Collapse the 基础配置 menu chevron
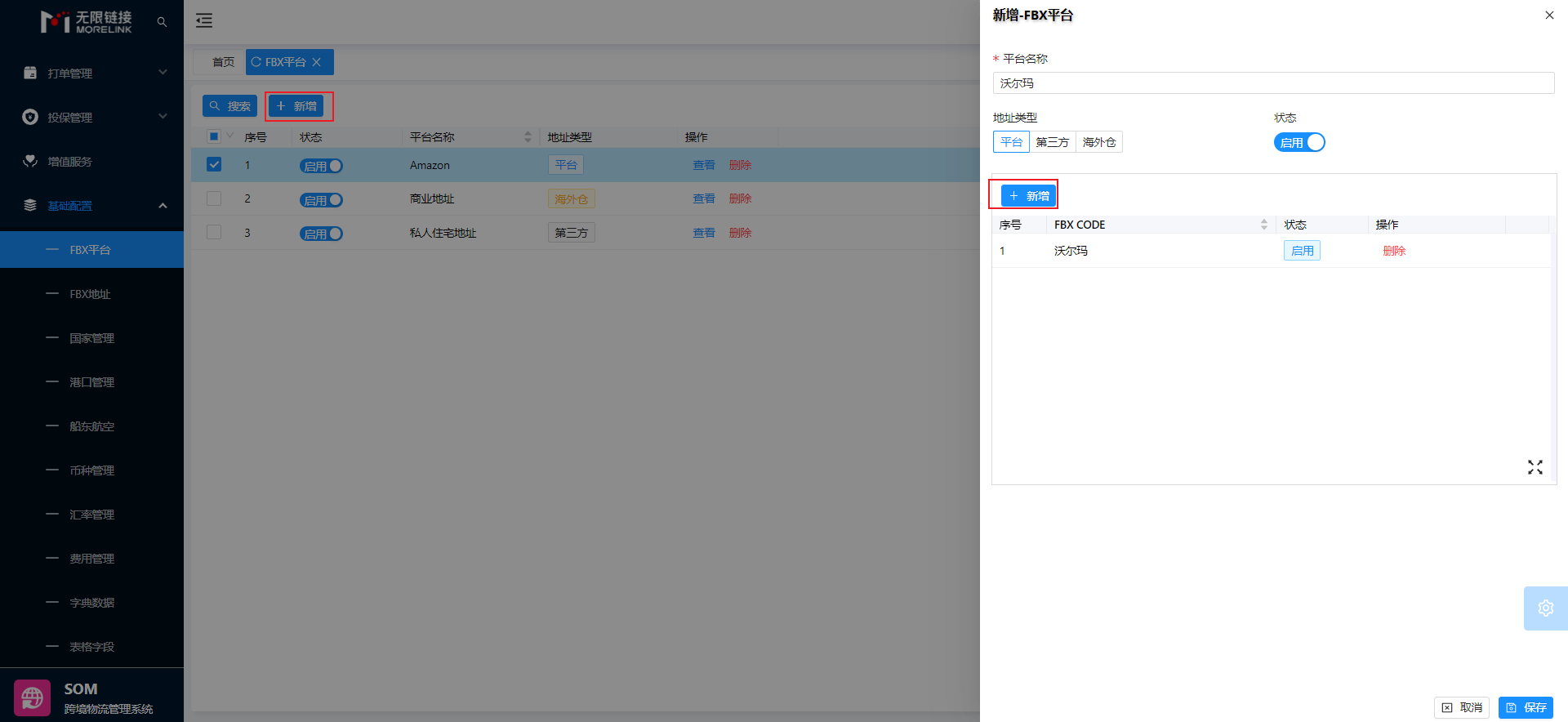 [163, 205]
